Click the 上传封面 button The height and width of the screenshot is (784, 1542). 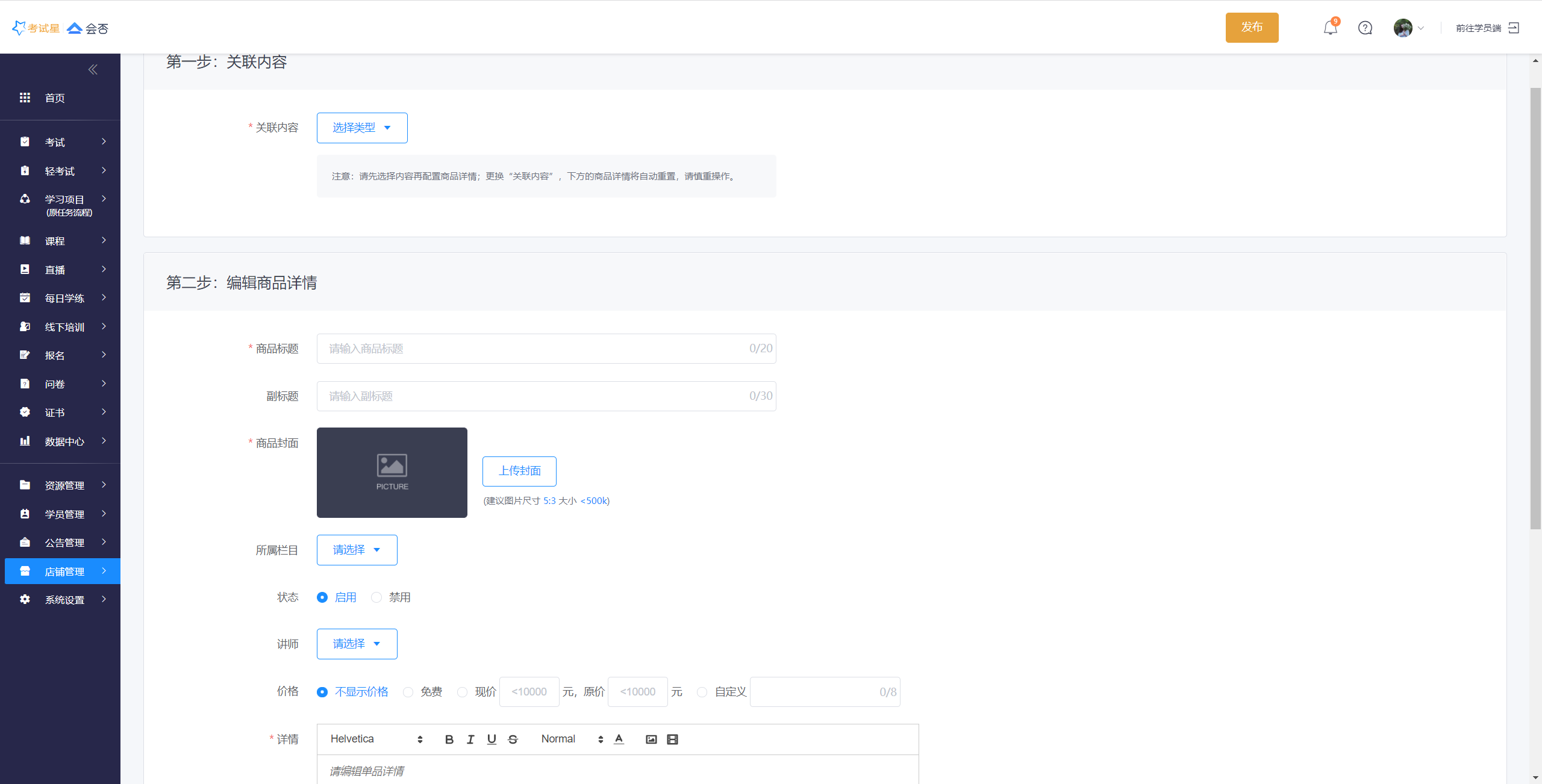[x=519, y=471]
